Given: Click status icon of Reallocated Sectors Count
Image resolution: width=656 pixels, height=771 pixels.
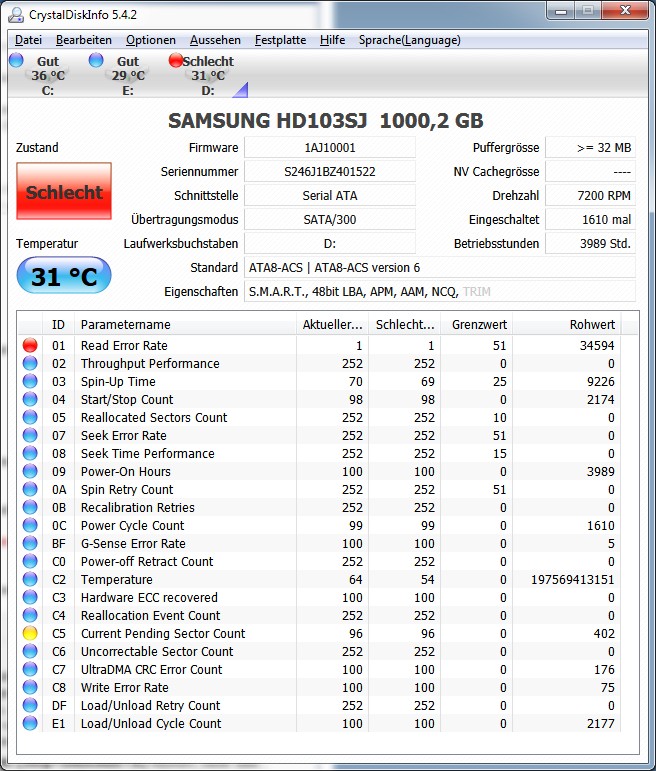Looking at the screenshot, I should click(x=30, y=417).
